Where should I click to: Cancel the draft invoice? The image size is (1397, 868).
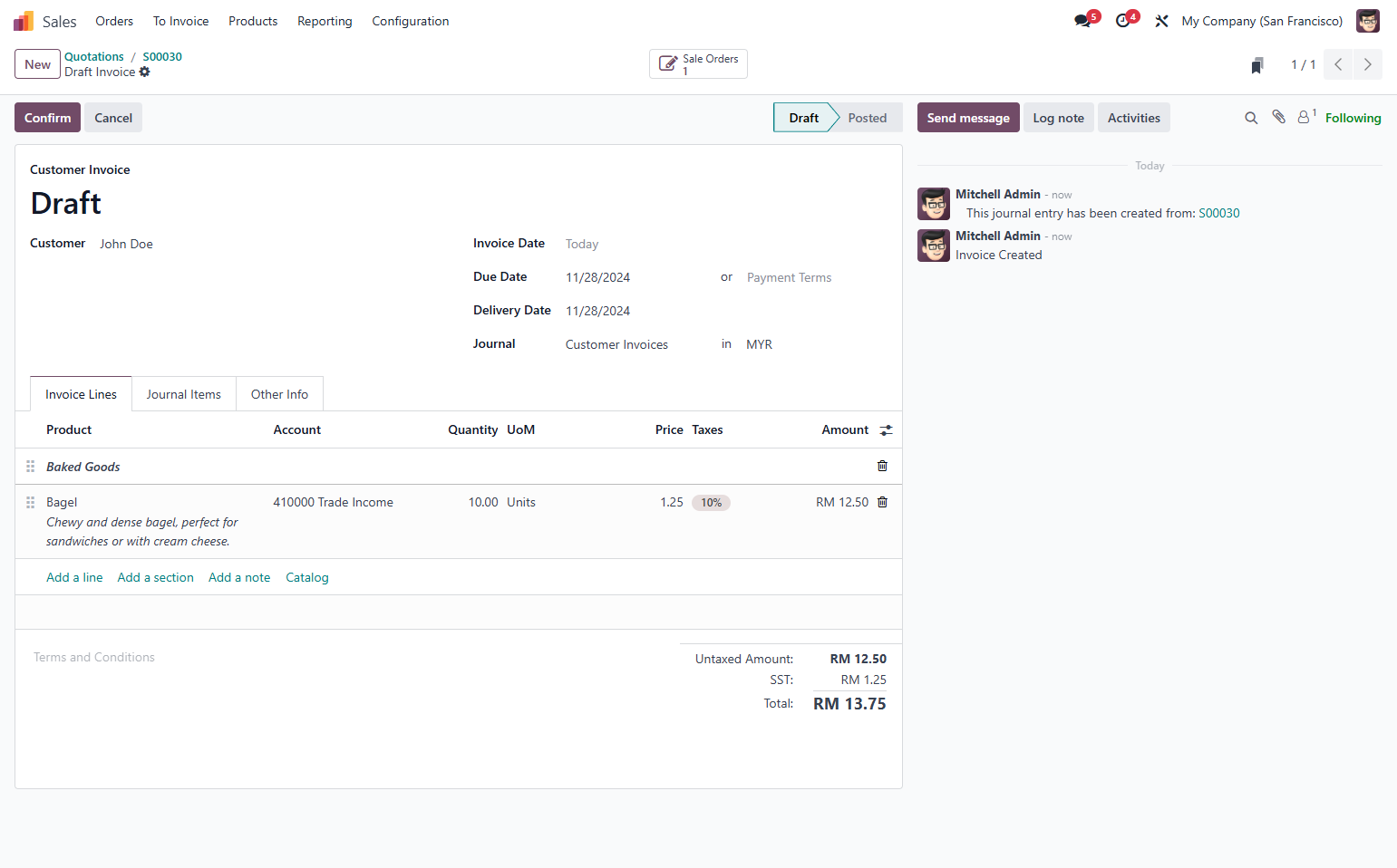[113, 118]
